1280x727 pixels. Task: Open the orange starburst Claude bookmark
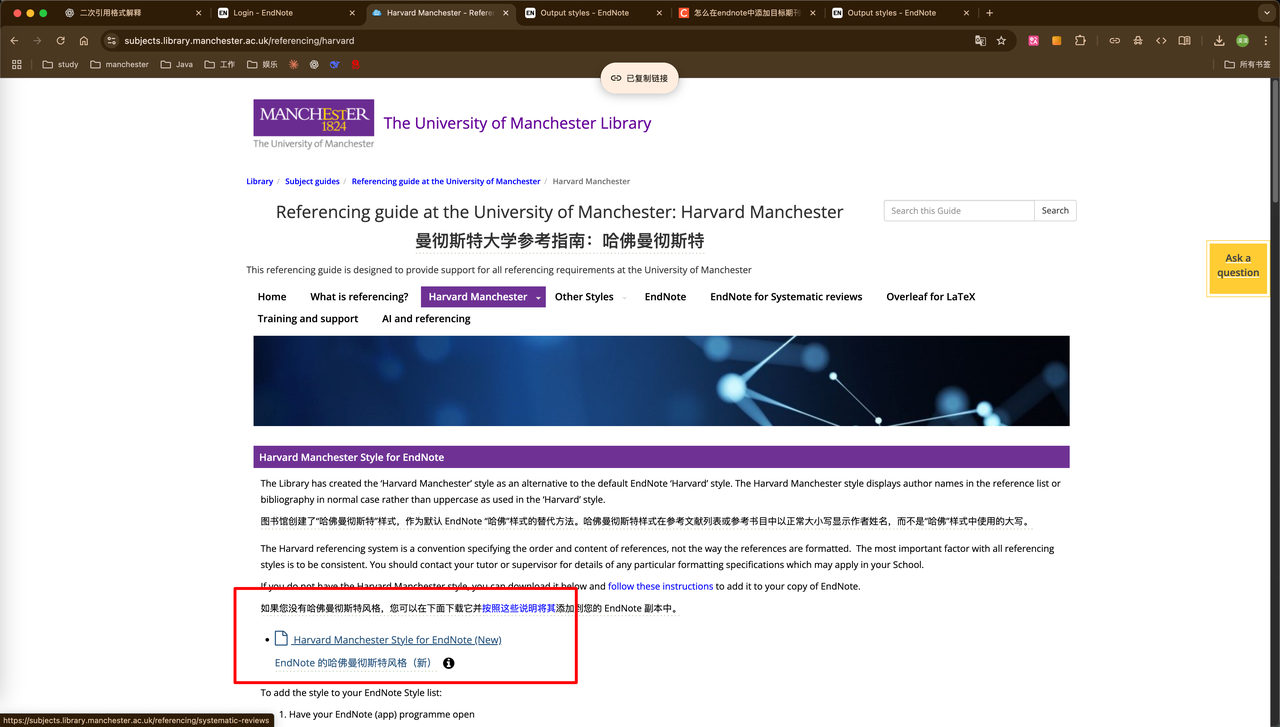(x=294, y=64)
